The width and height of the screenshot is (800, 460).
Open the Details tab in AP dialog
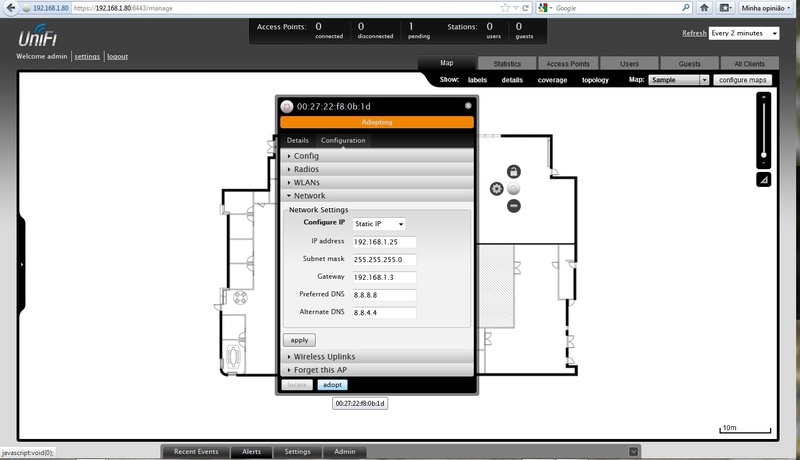coord(297,140)
